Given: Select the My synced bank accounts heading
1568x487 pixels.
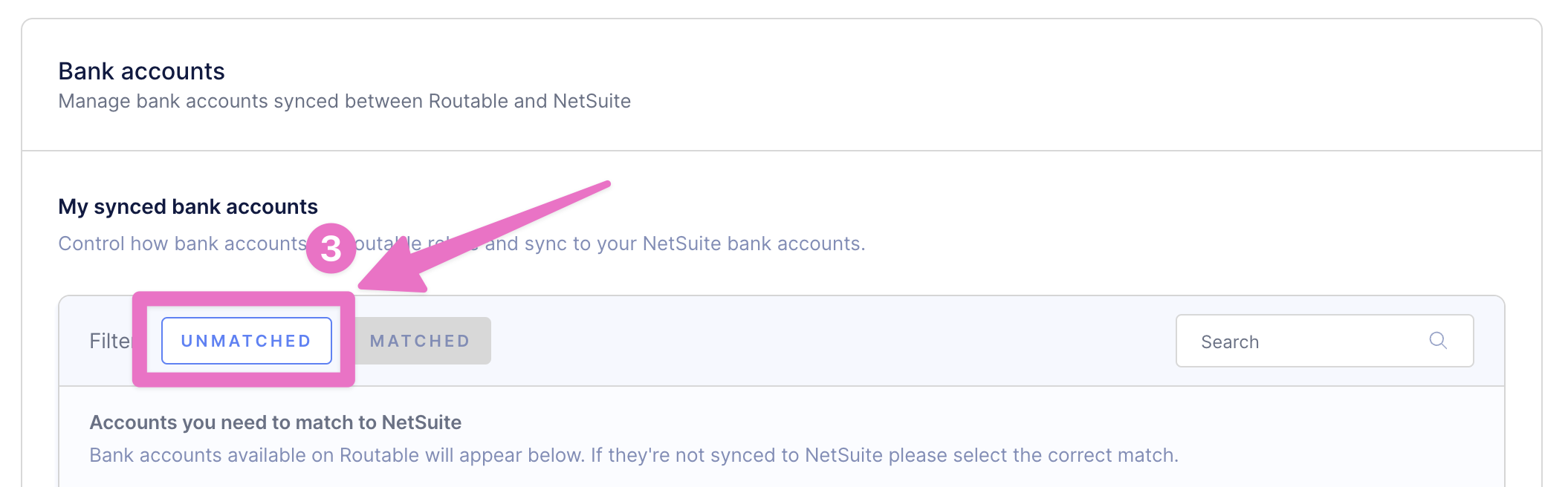Looking at the screenshot, I should click(188, 206).
